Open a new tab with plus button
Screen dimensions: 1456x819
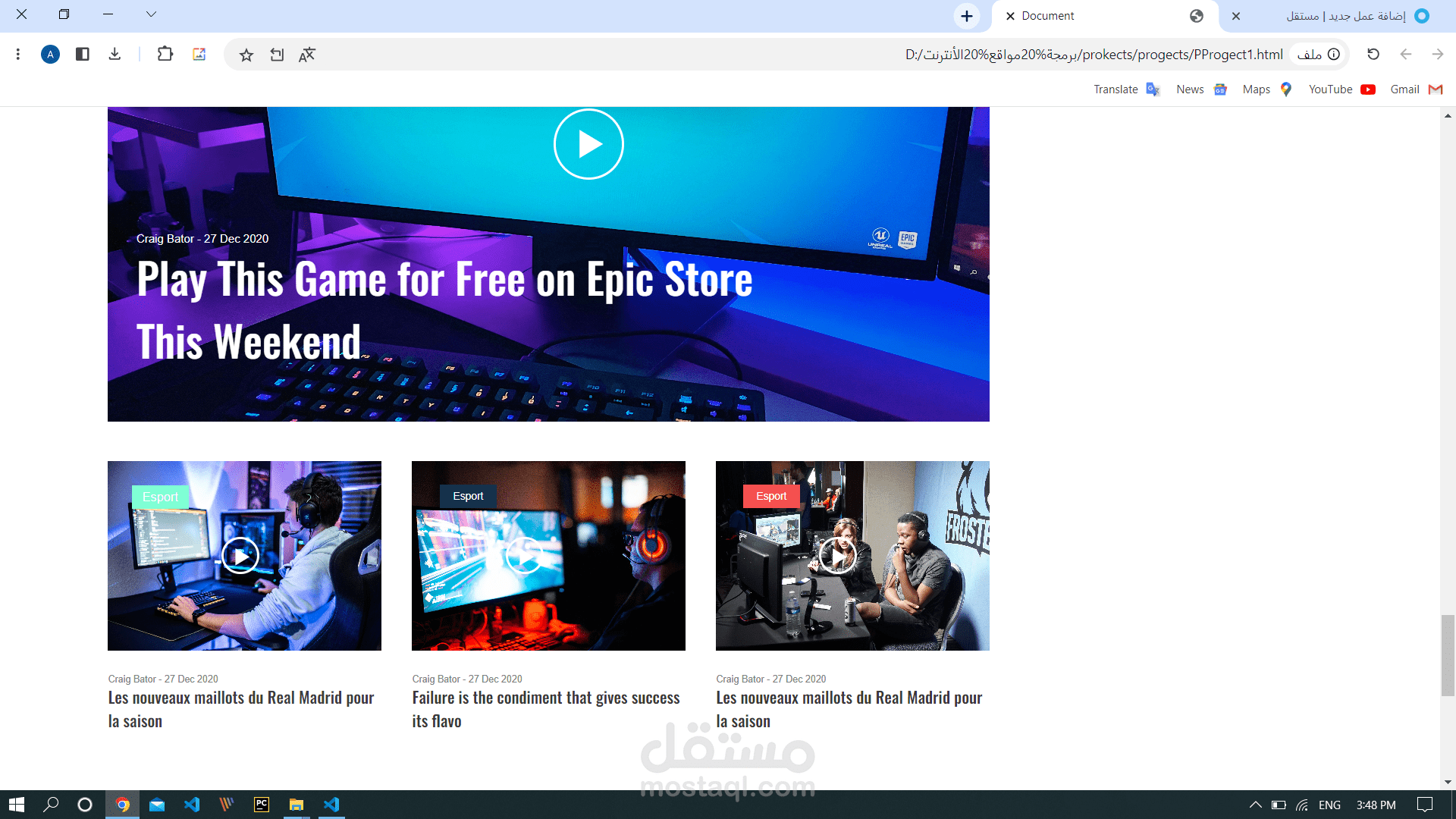tap(966, 16)
